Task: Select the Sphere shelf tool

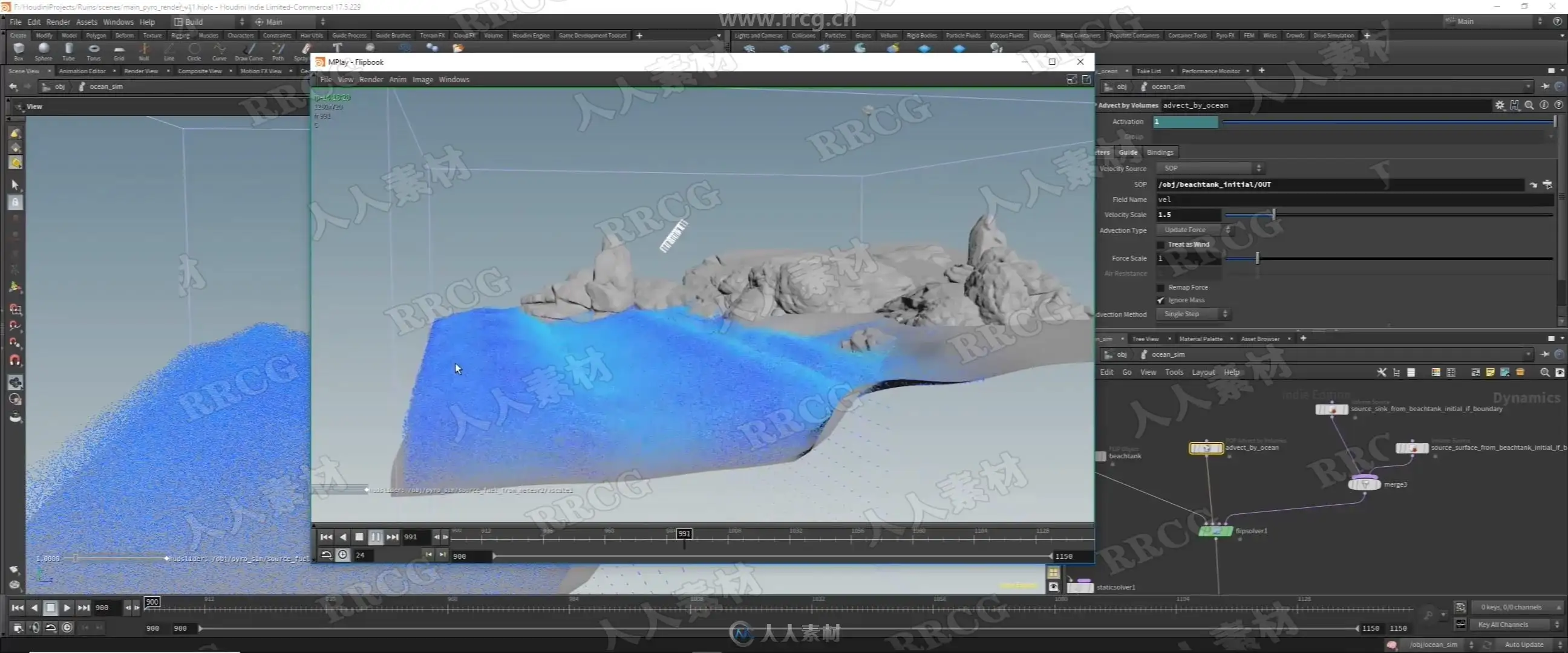Action: (x=43, y=50)
